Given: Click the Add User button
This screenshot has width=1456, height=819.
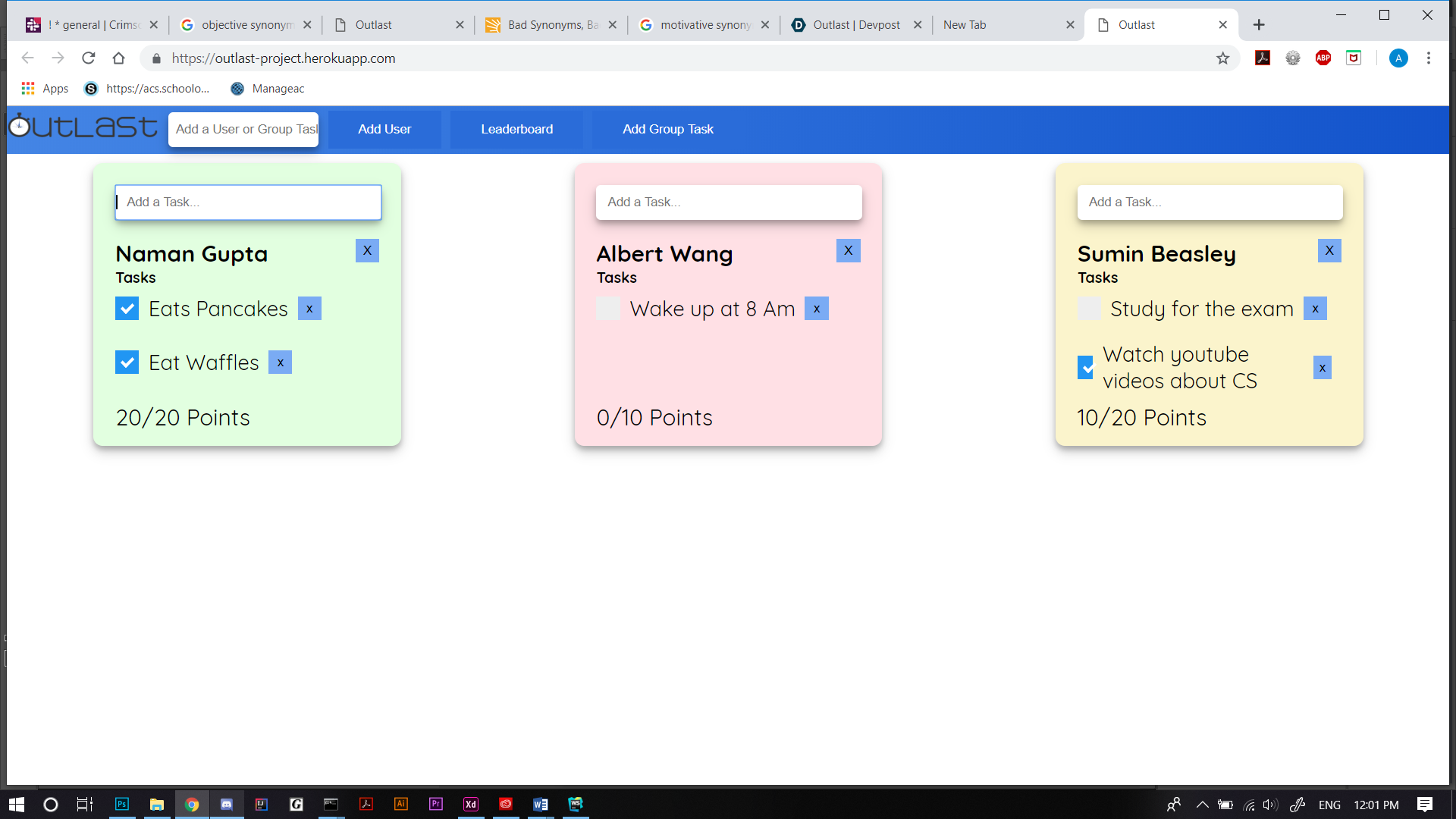Looking at the screenshot, I should point(384,129).
